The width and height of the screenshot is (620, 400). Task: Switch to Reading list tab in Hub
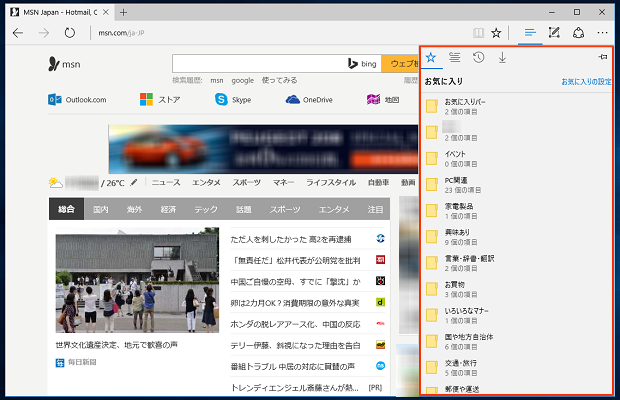tap(455, 58)
